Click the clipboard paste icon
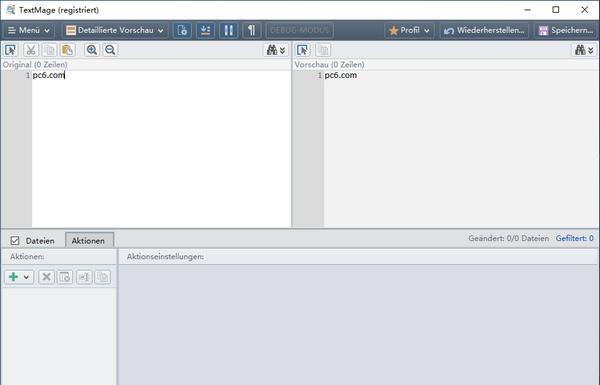Screen dimensions: 600x385 click(x=67, y=50)
